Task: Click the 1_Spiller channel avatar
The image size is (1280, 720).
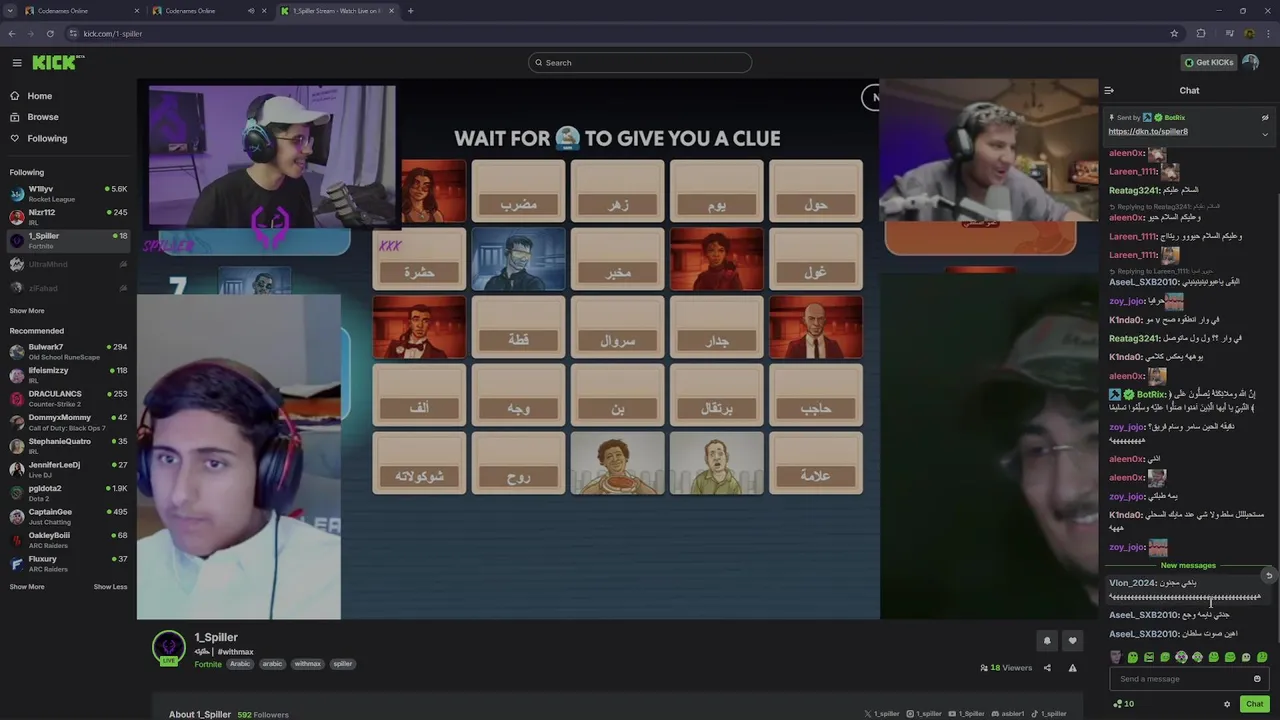Action: pos(168,647)
